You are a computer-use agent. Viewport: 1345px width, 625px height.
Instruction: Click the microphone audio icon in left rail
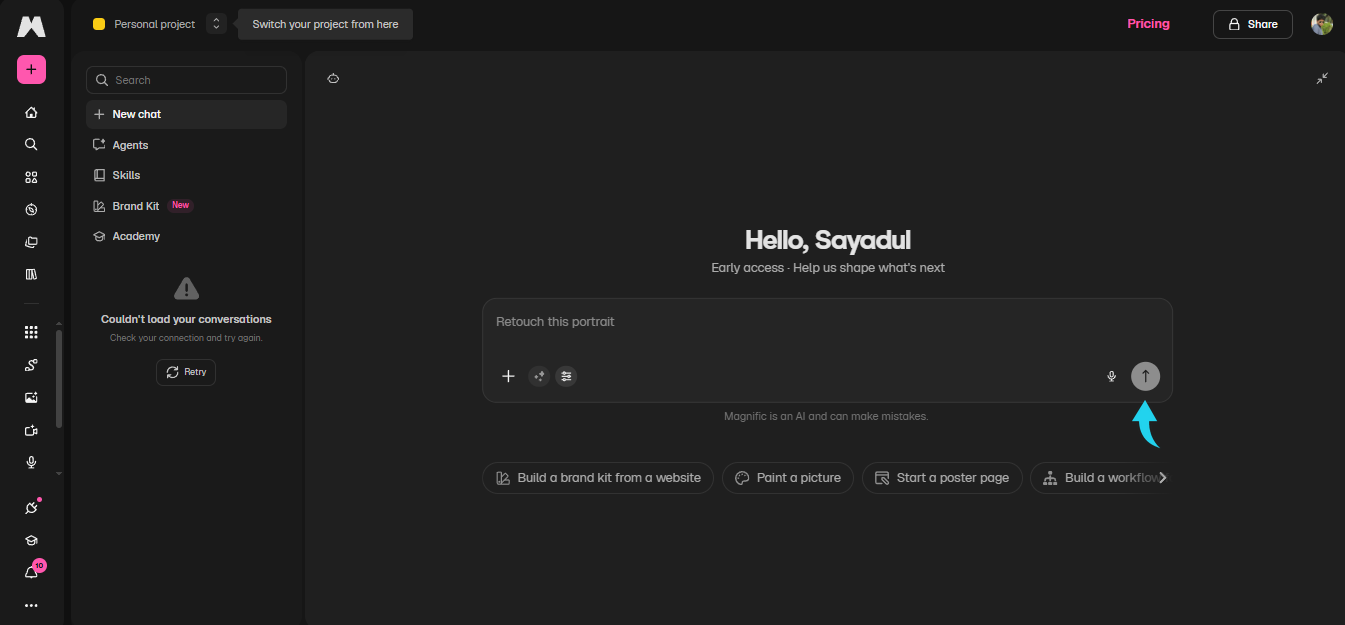[31, 462]
